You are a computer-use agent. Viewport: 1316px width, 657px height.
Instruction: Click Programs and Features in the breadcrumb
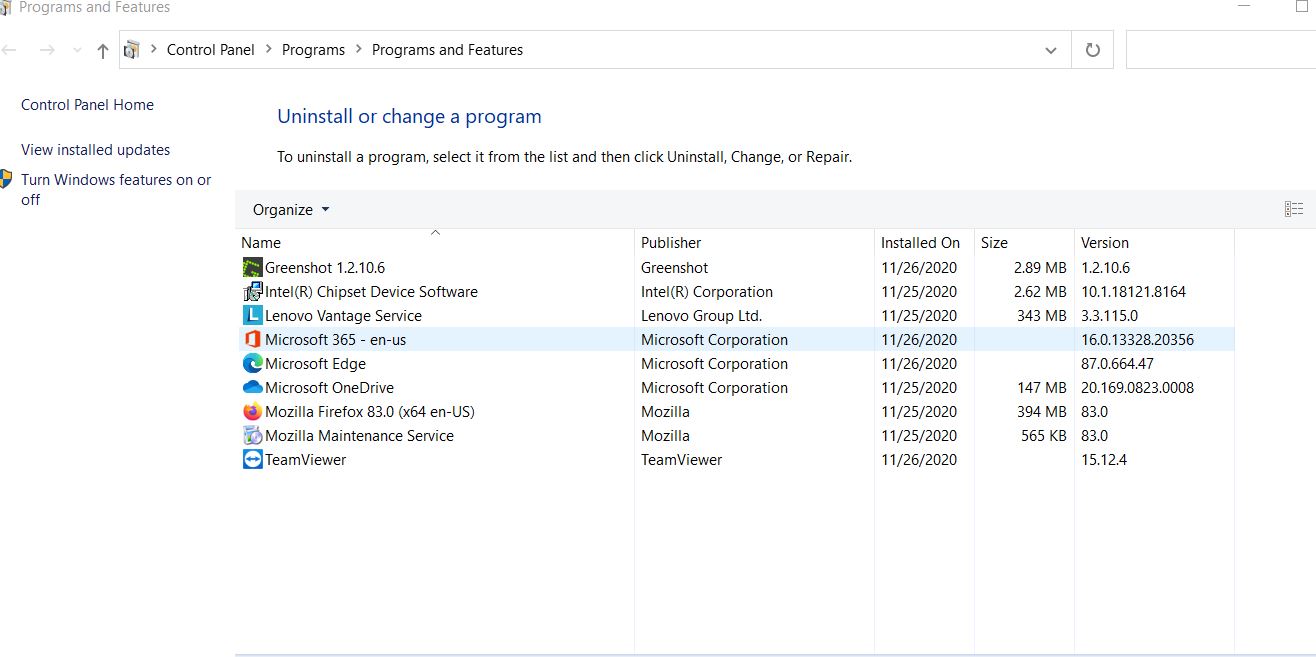pos(447,49)
